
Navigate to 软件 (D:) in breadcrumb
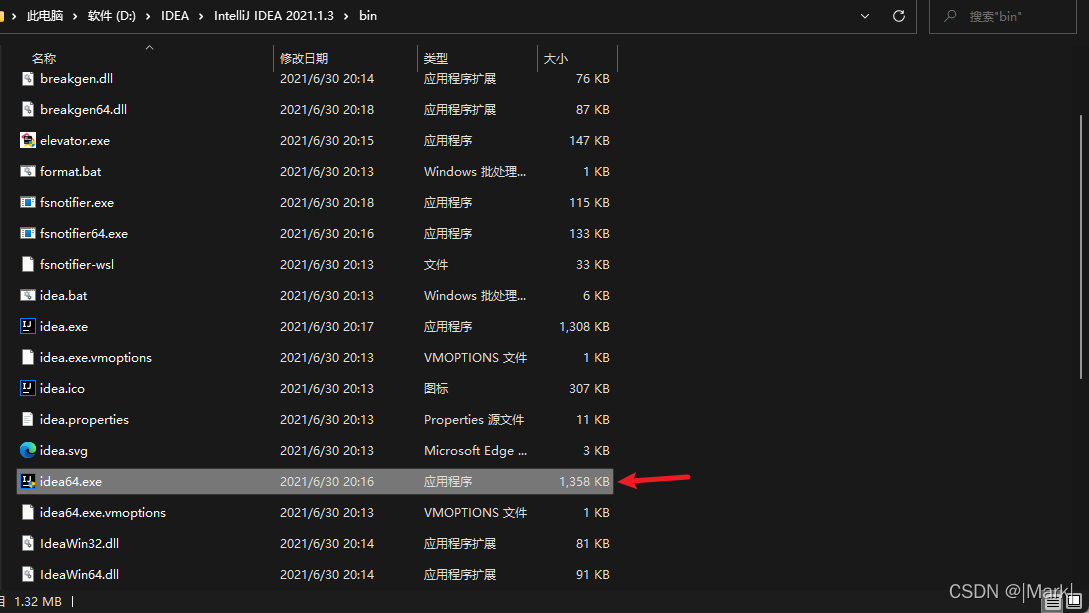[x=111, y=16]
